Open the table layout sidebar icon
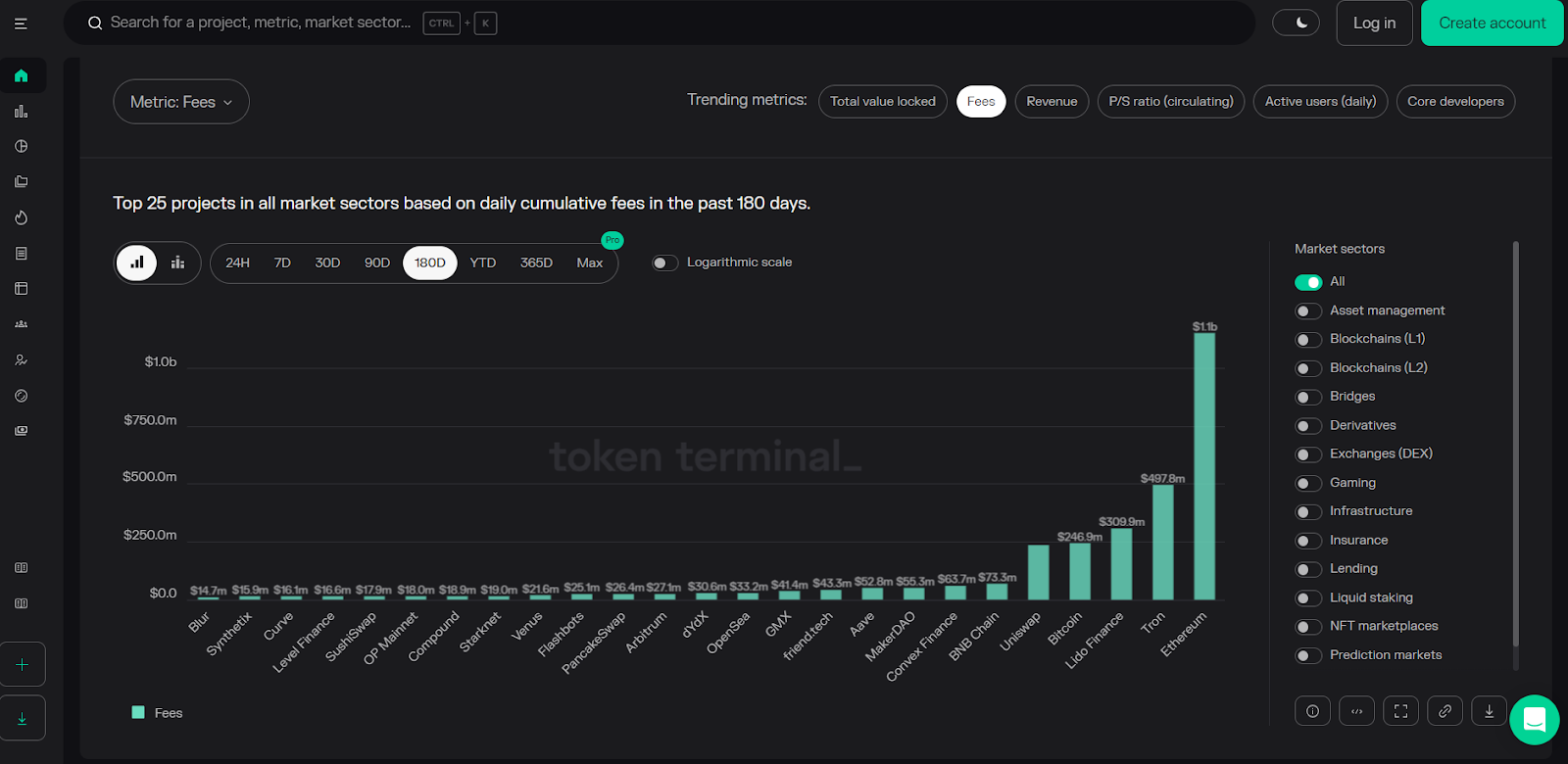The height and width of the screenshot is (764, 1568). [x=22, y=288]
